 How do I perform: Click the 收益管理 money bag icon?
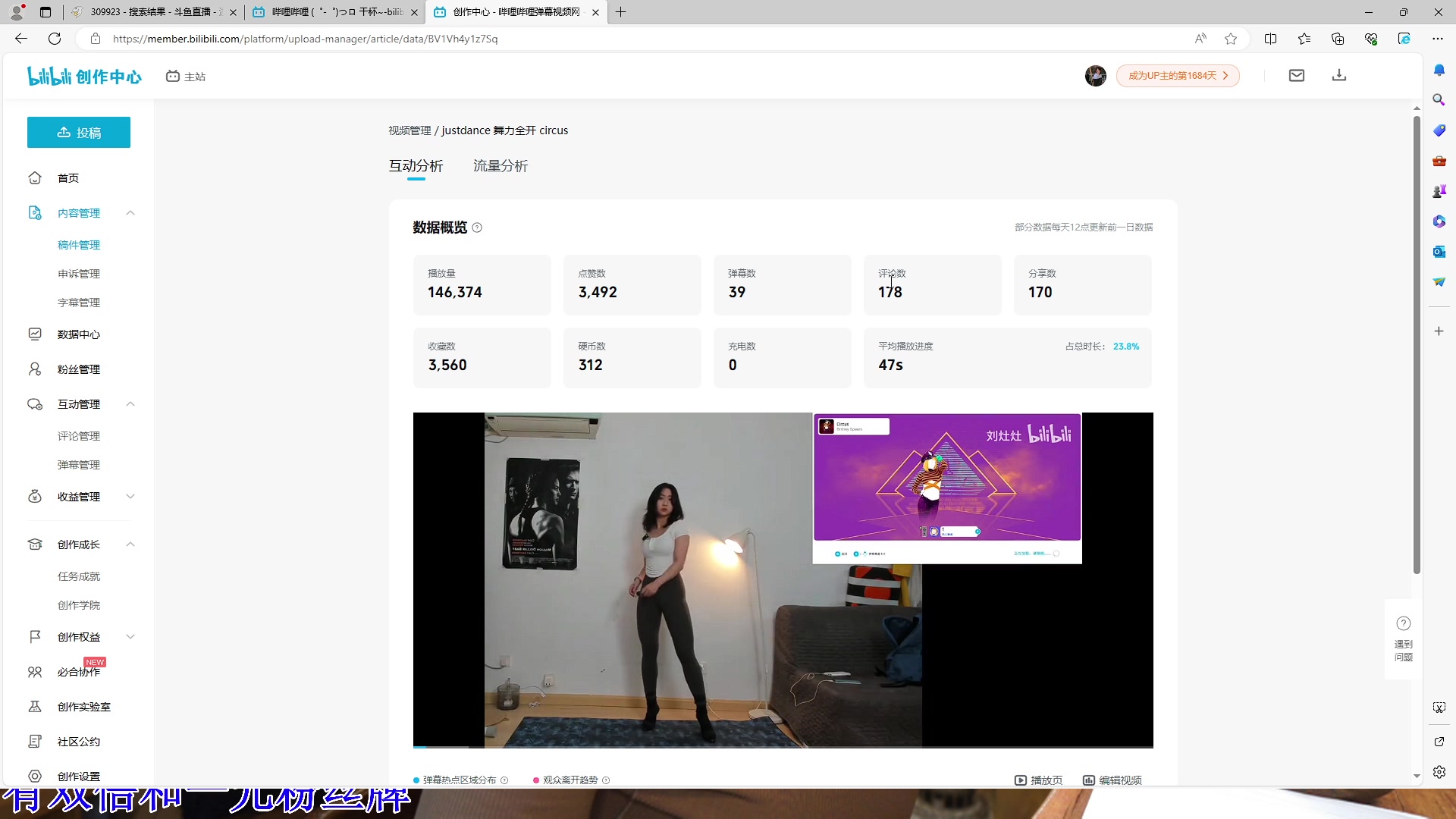(35, 497)
